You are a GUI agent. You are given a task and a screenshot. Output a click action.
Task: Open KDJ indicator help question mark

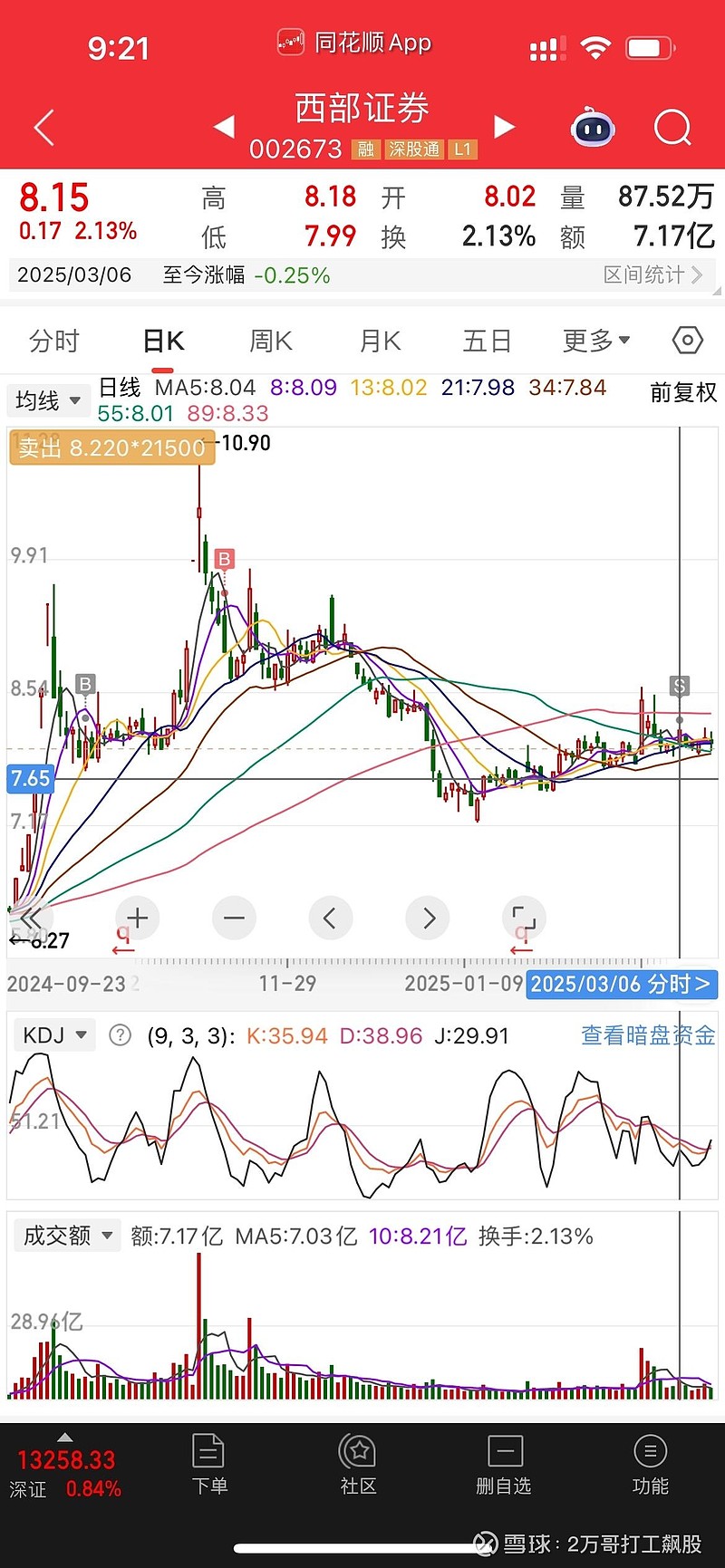[x=120, y=1035]
